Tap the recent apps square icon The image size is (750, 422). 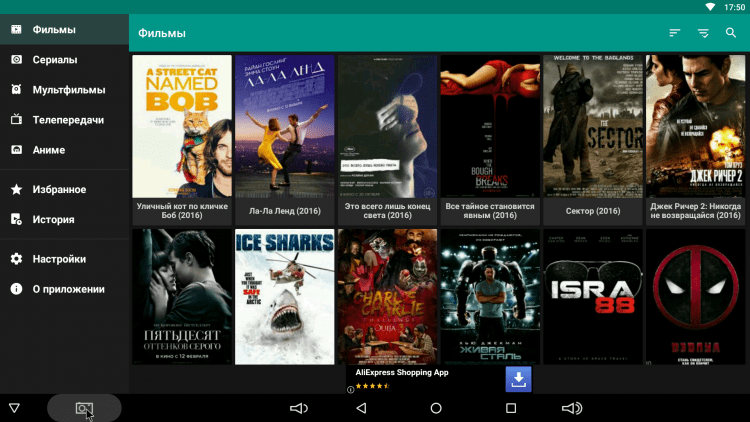511,408
